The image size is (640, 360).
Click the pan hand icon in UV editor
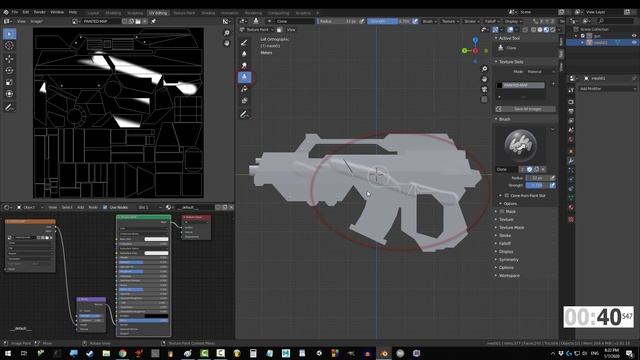(227, 43)
